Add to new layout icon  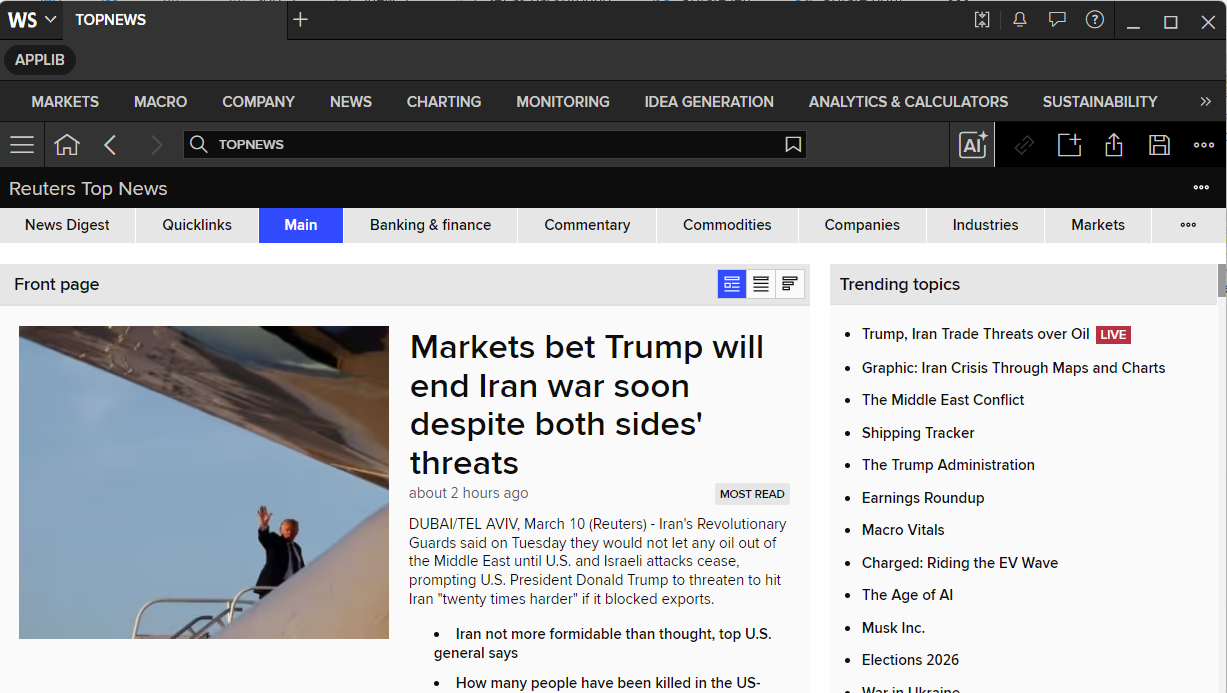[x=1069, y=145]
